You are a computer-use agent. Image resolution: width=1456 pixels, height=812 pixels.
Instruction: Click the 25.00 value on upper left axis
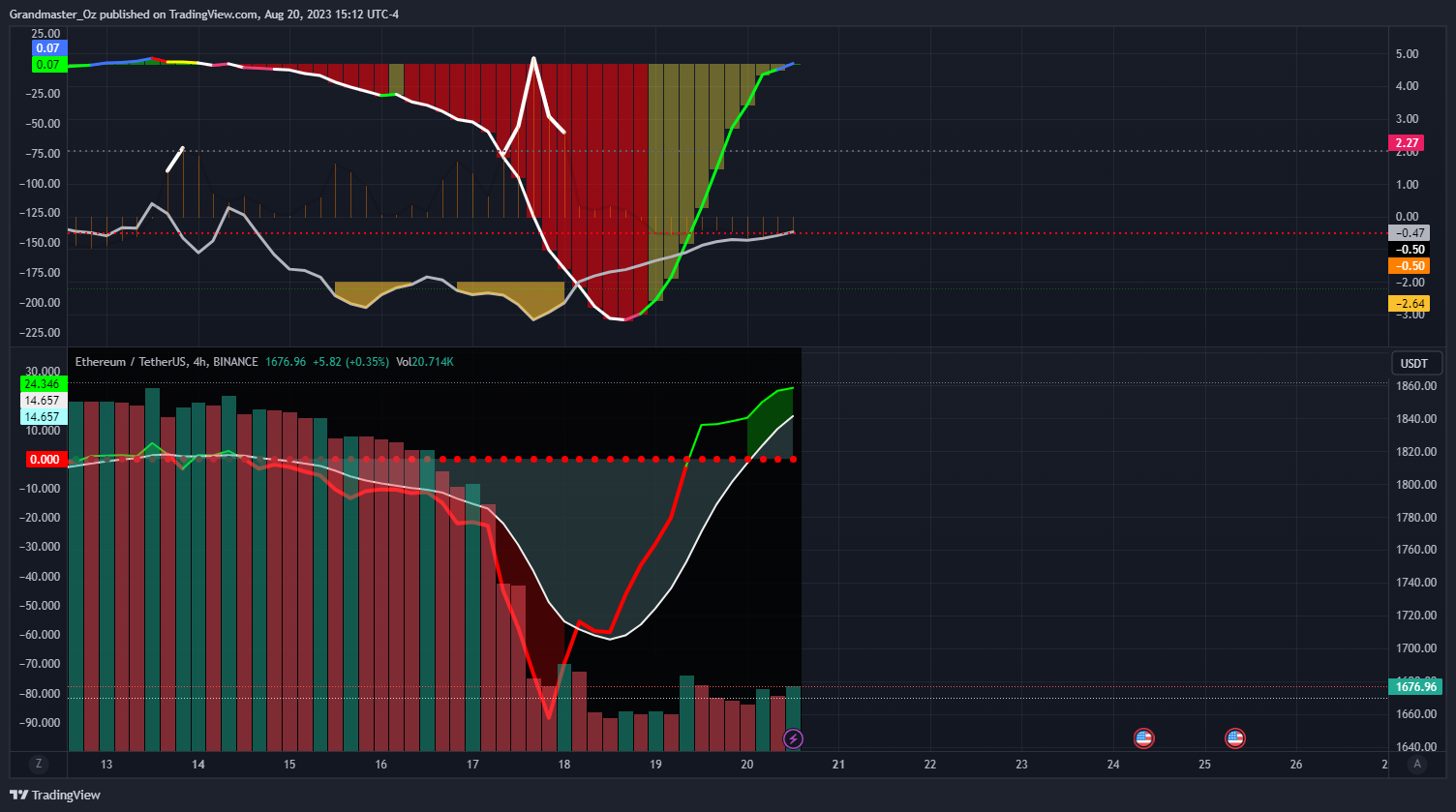point(45,34)
